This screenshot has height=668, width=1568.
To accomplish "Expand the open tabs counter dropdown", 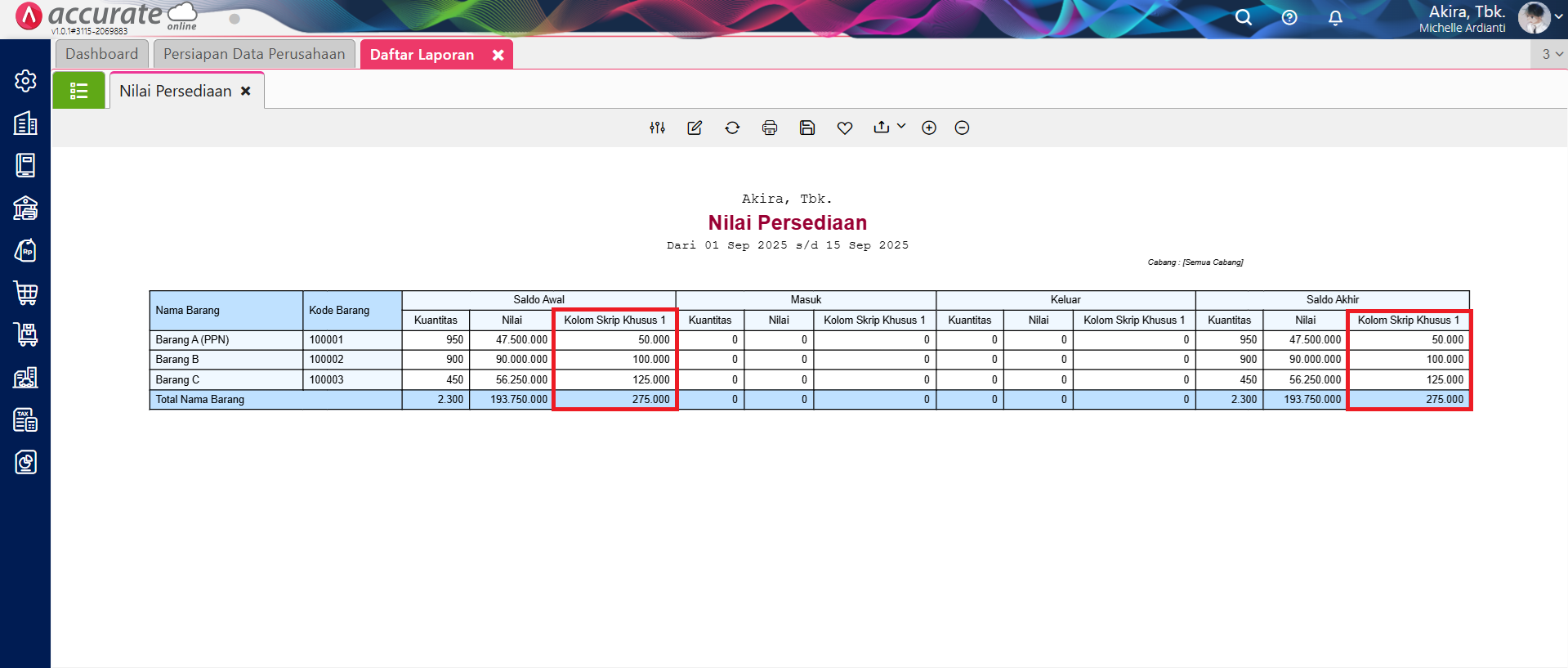I will 1552,54.
